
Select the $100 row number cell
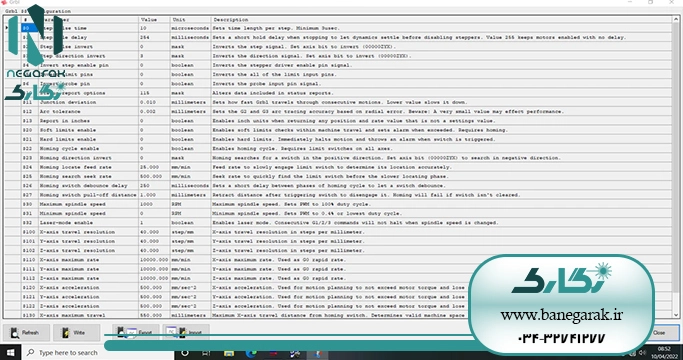pos(30,232)
